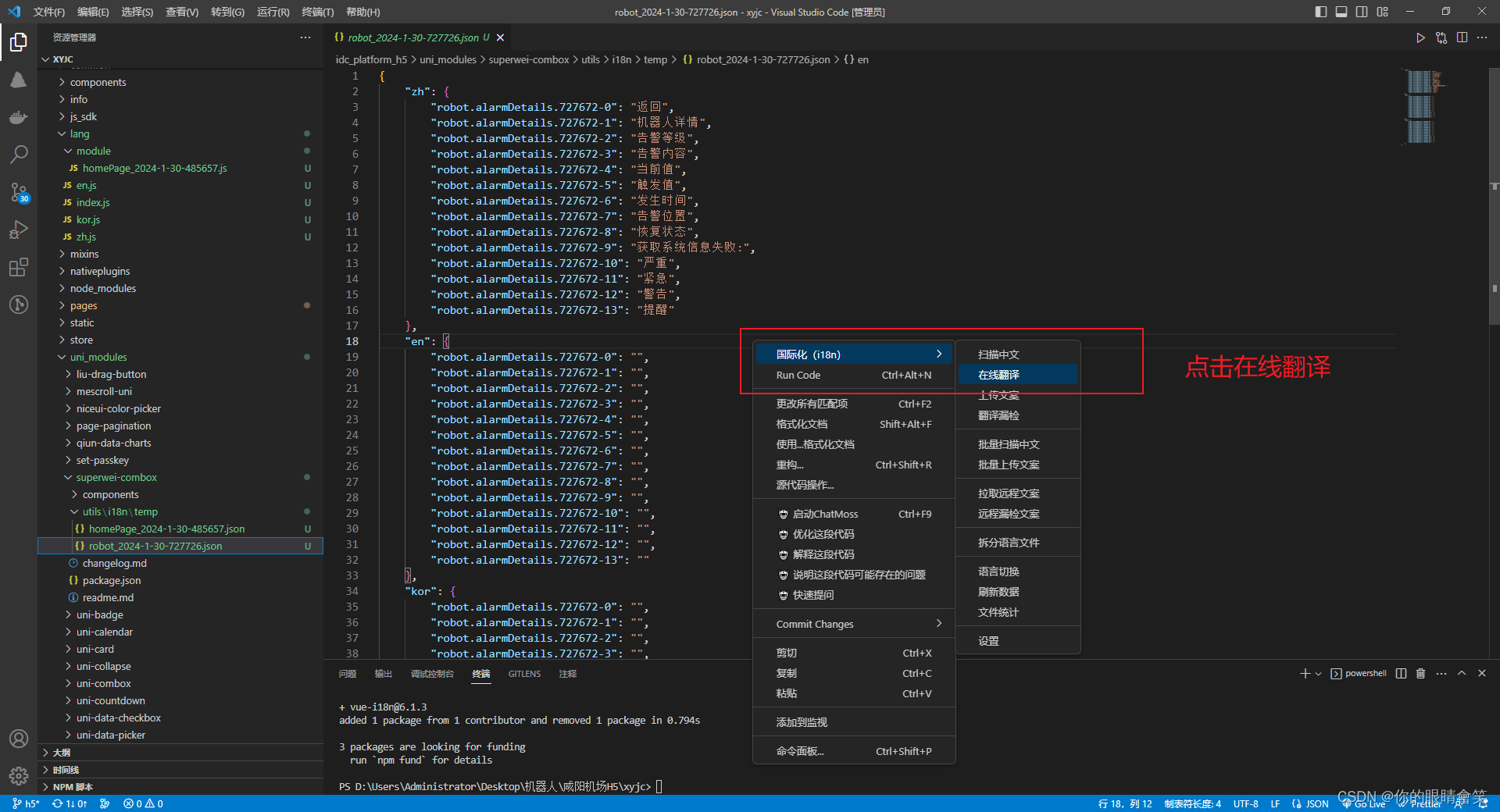Open the Manage gear icon
Screen dimensions: 1500x812
pyautogui.click(x=19, y=776)
